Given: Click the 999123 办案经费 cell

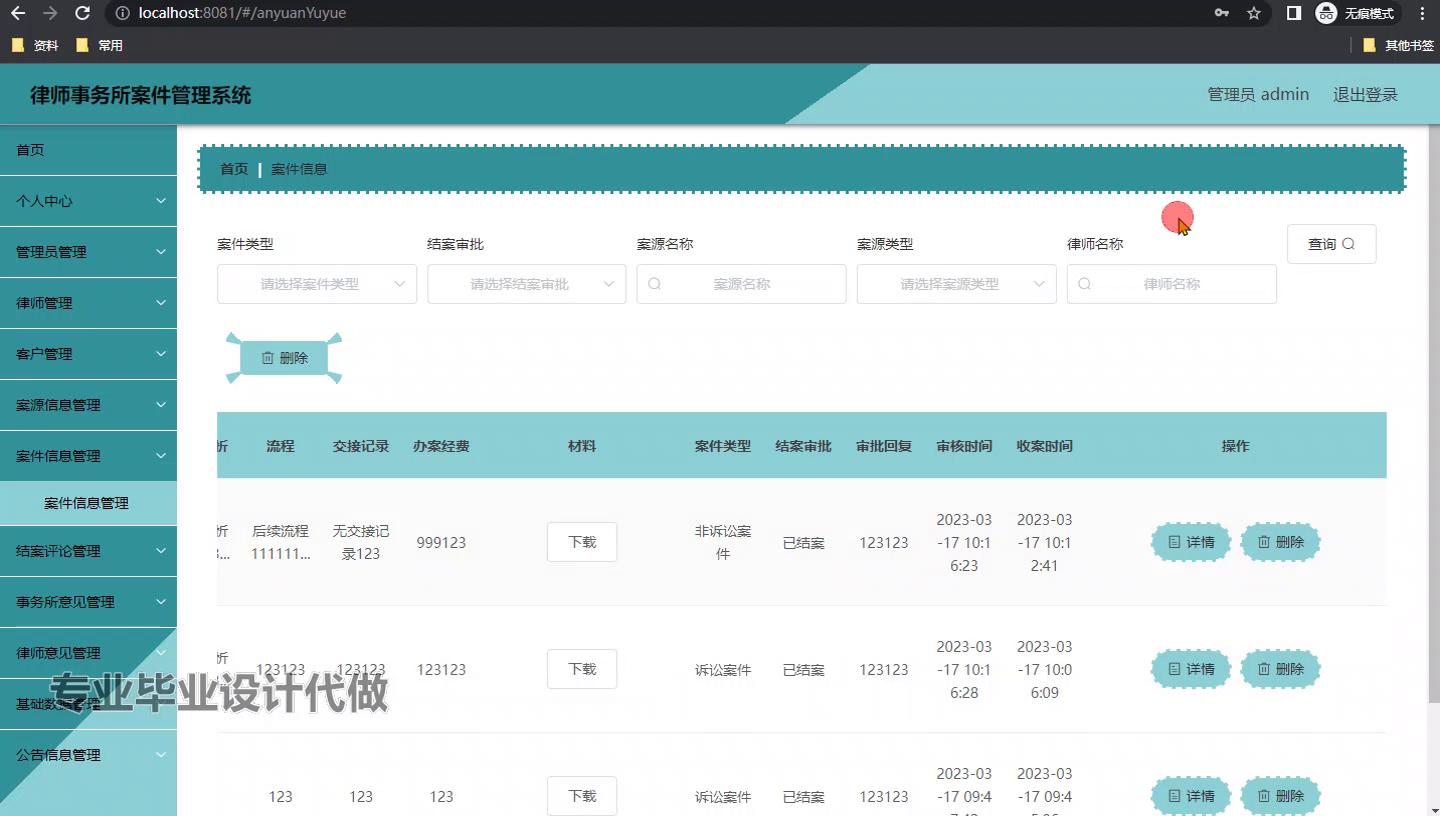Looking at the screenshot, I should pyautogui.click(x=441, y=542).
